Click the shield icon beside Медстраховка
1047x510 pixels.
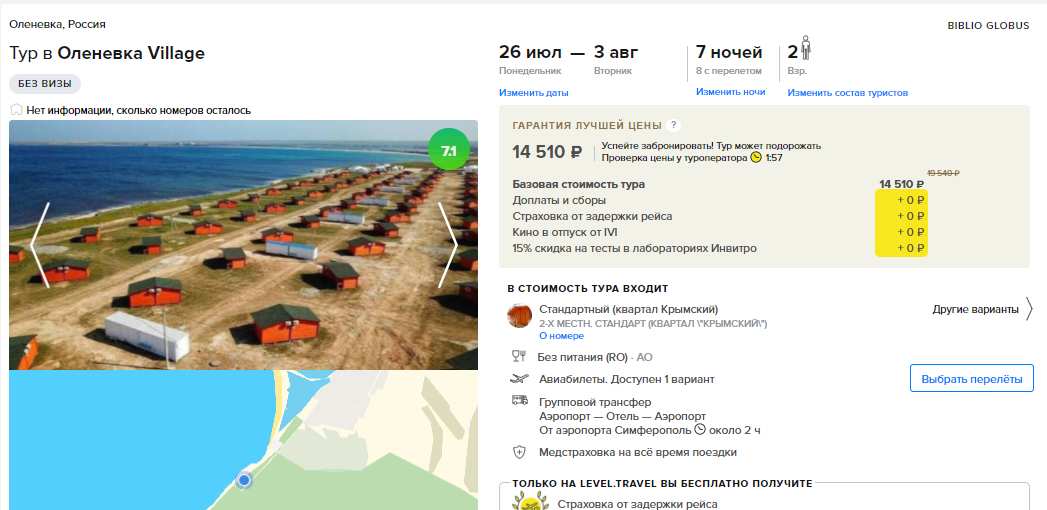click(x=519, y=452)
